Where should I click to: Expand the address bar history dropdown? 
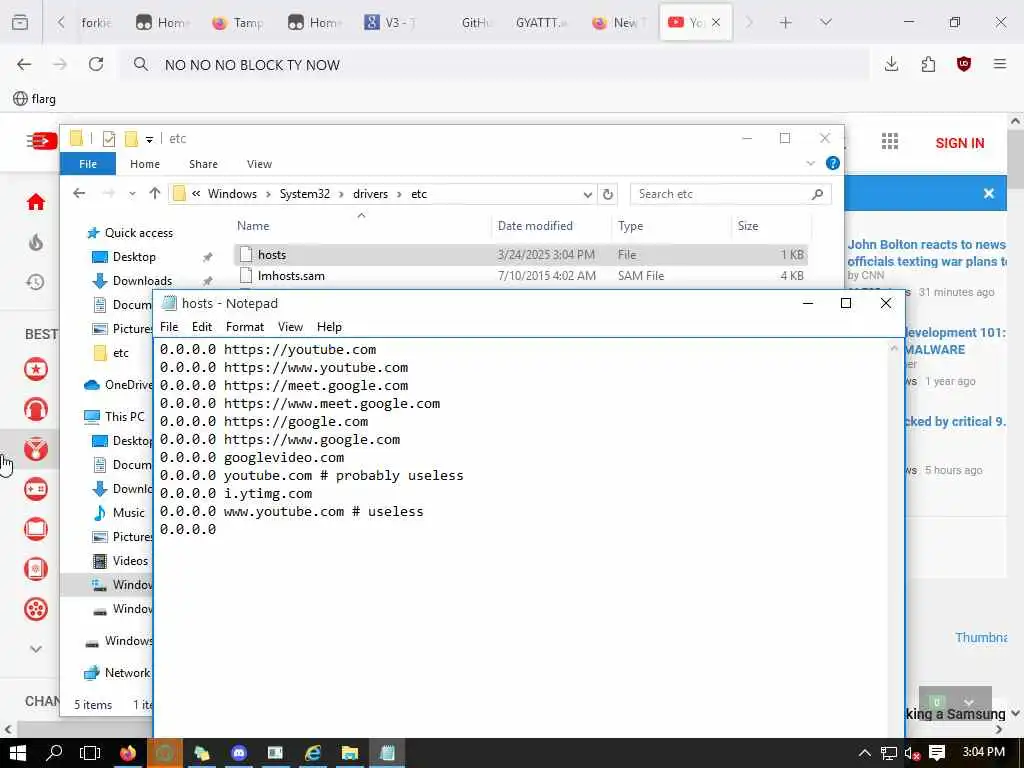coord(588,194)
